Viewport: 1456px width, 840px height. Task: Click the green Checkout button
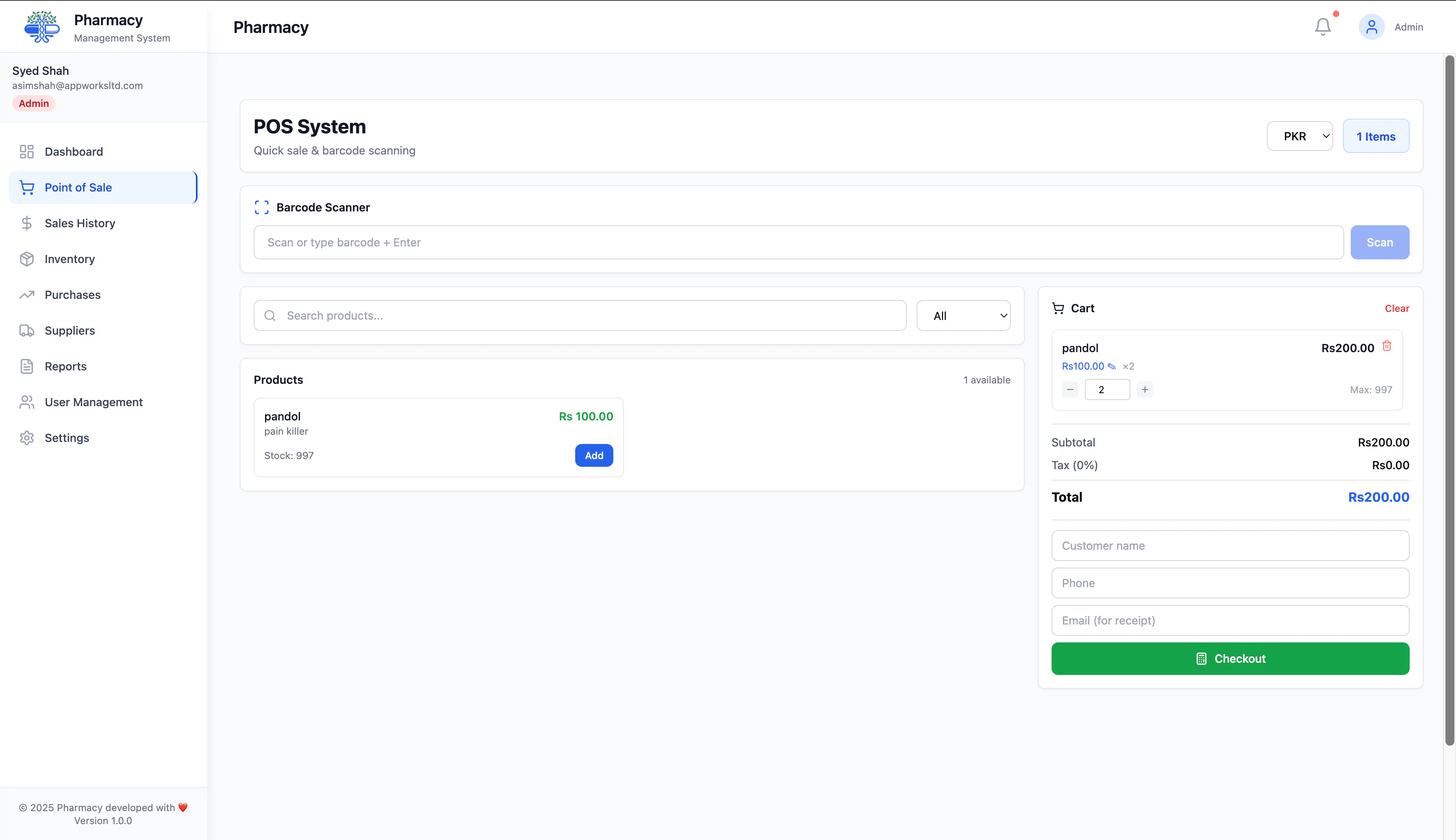pos(1230,659)
